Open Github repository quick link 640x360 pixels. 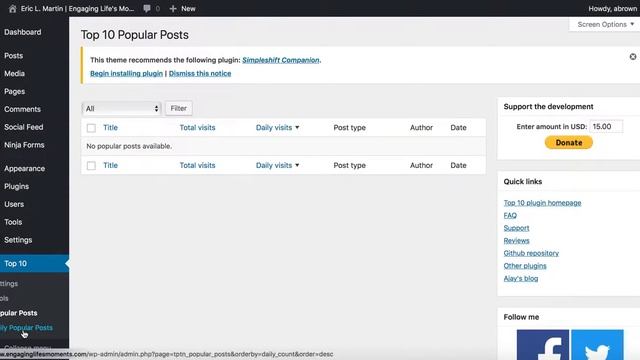531,253
